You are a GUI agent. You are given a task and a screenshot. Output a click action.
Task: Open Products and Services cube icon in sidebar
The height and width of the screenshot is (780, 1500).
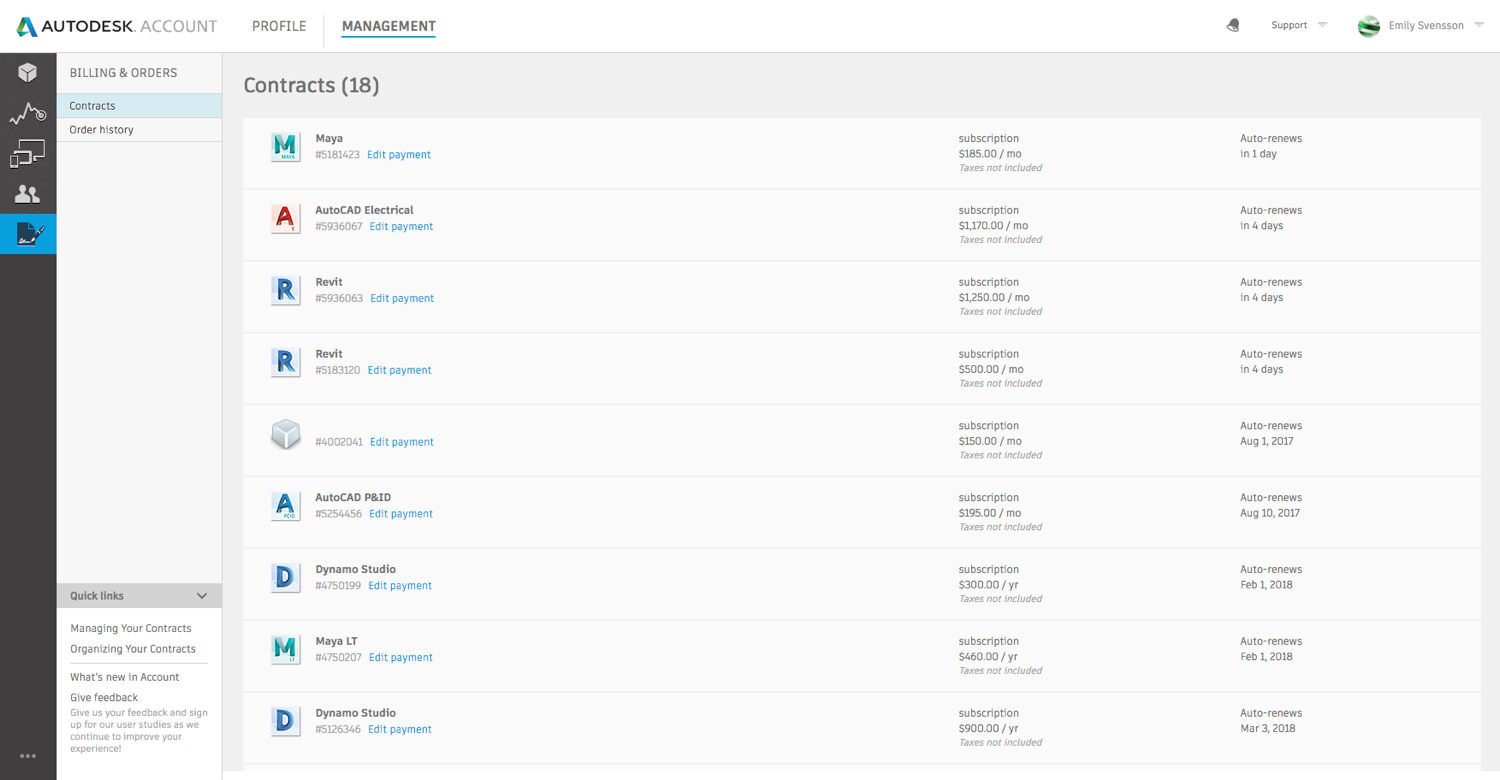point(28,73)
